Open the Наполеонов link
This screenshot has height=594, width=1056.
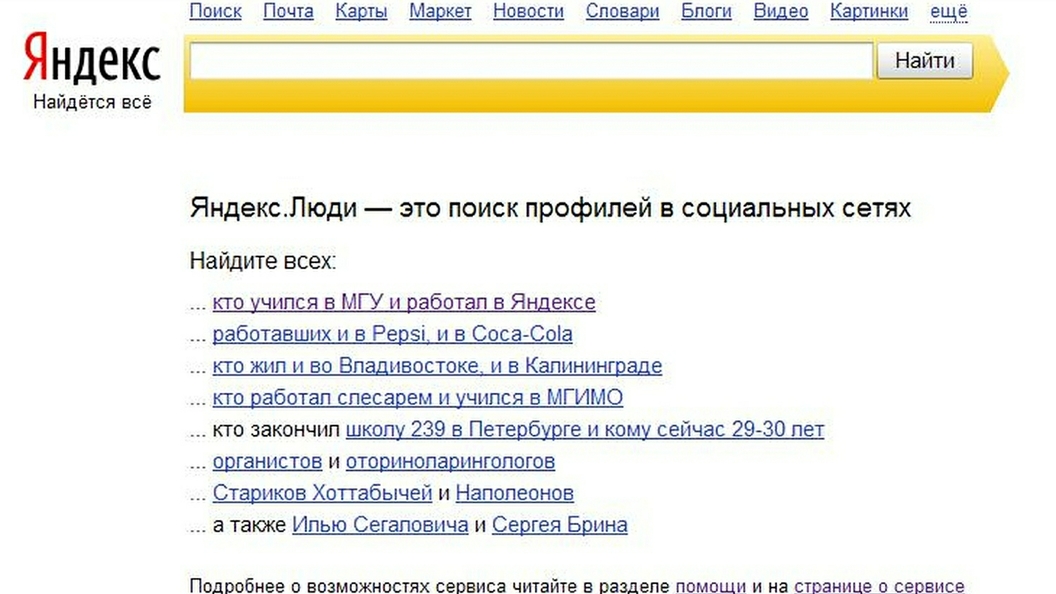tap(515, 493)
